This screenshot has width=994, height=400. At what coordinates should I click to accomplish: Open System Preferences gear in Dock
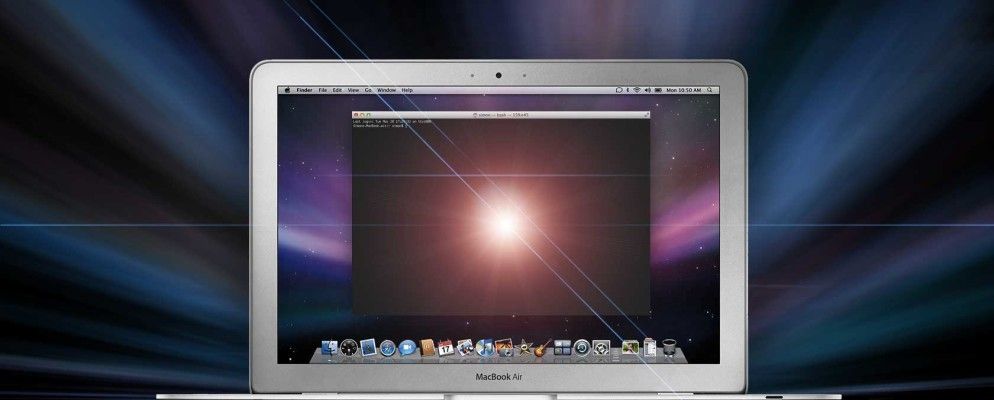tap(601, 347)
